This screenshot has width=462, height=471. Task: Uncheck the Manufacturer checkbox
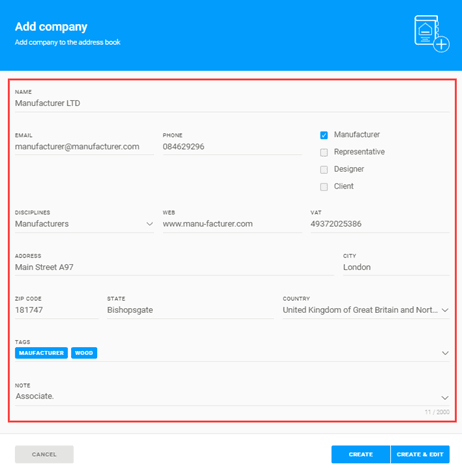pyautogui.click(x=324, y=135)
